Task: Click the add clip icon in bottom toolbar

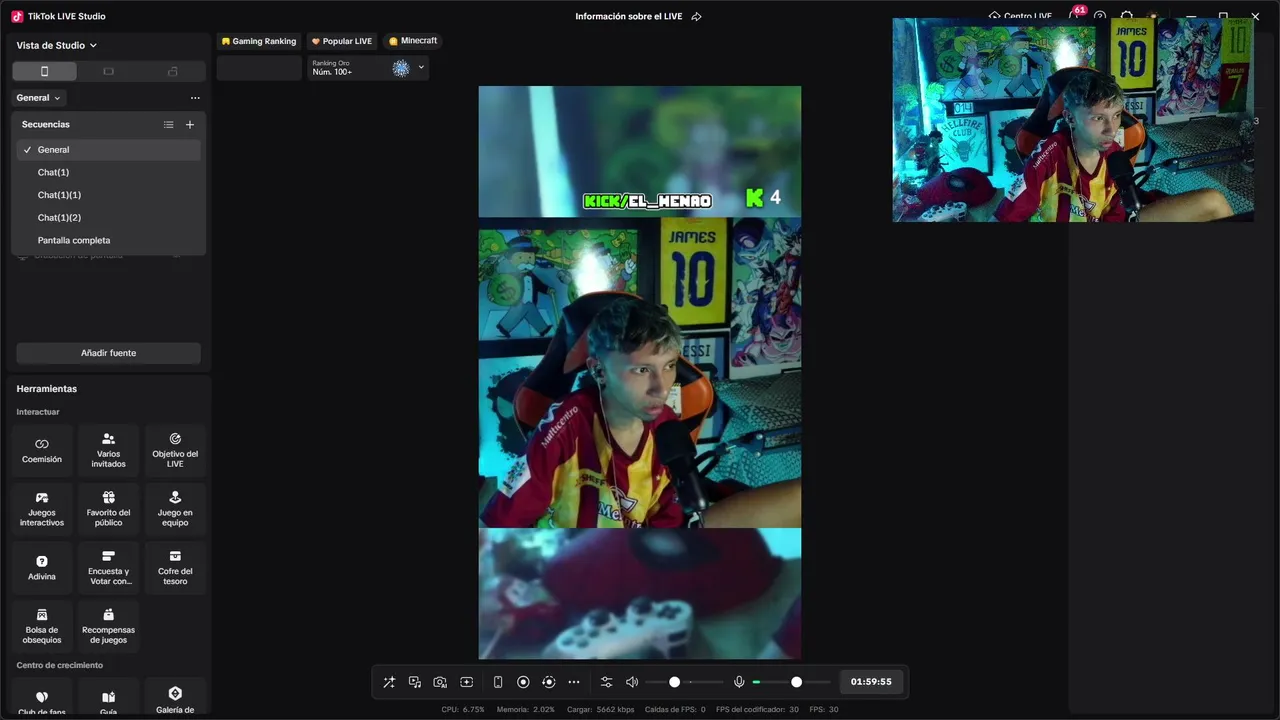Action: click(466, 682)
